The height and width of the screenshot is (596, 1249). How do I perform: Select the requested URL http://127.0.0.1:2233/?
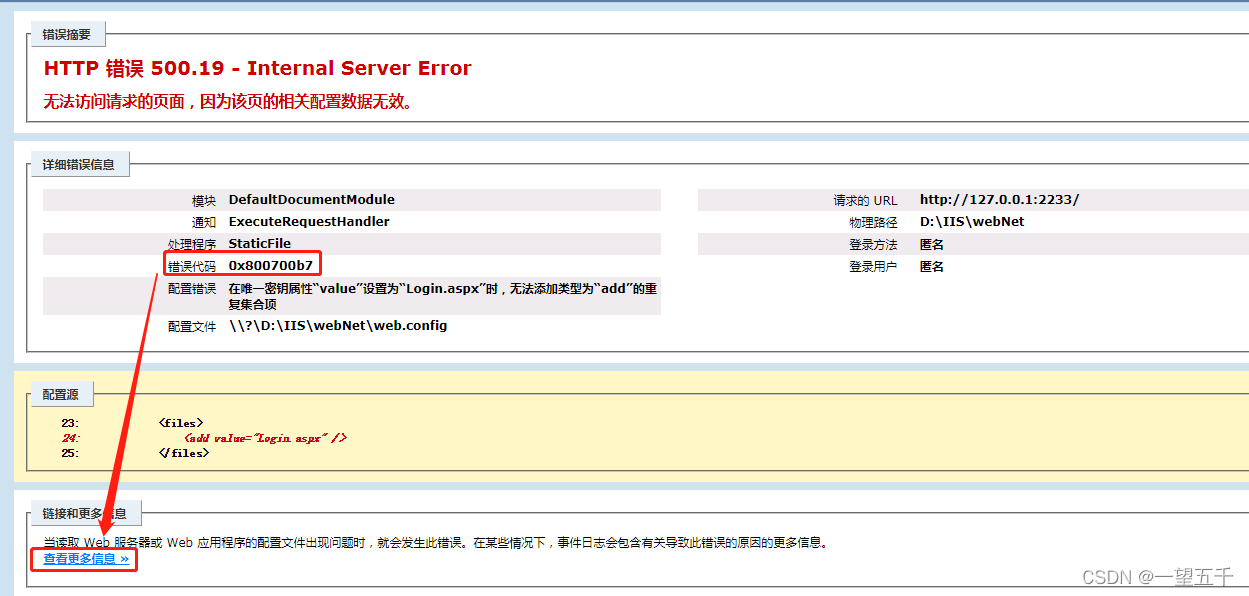[x=999, y=200]
